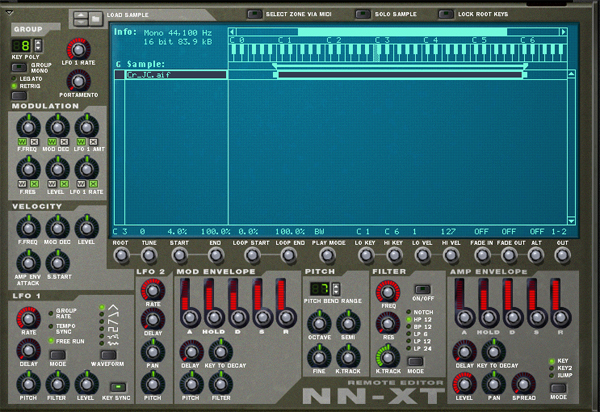Click the TUNE knob

coord(149,255)
